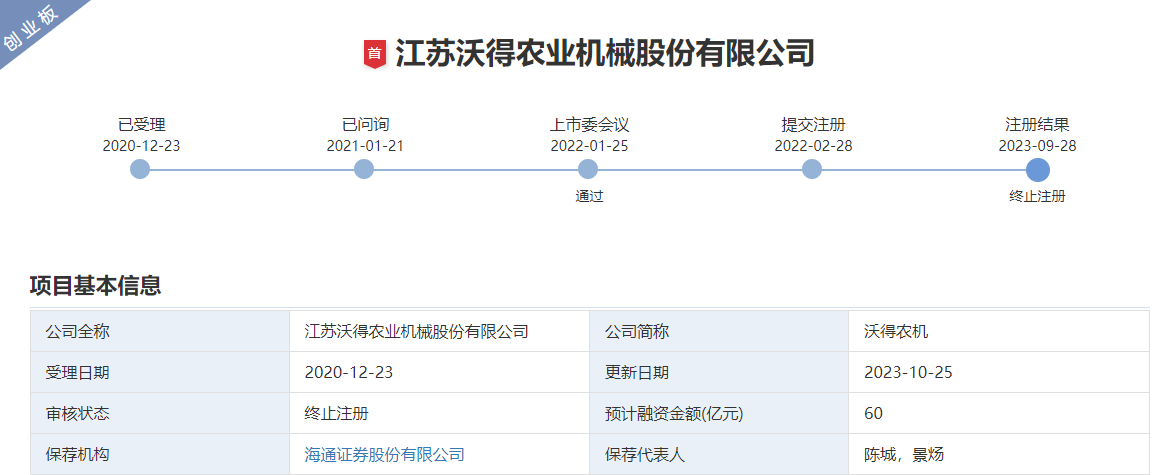Viewport: 1154px width, 475px height.
Task: Click the red 首 badge icon
Action: 374,54
